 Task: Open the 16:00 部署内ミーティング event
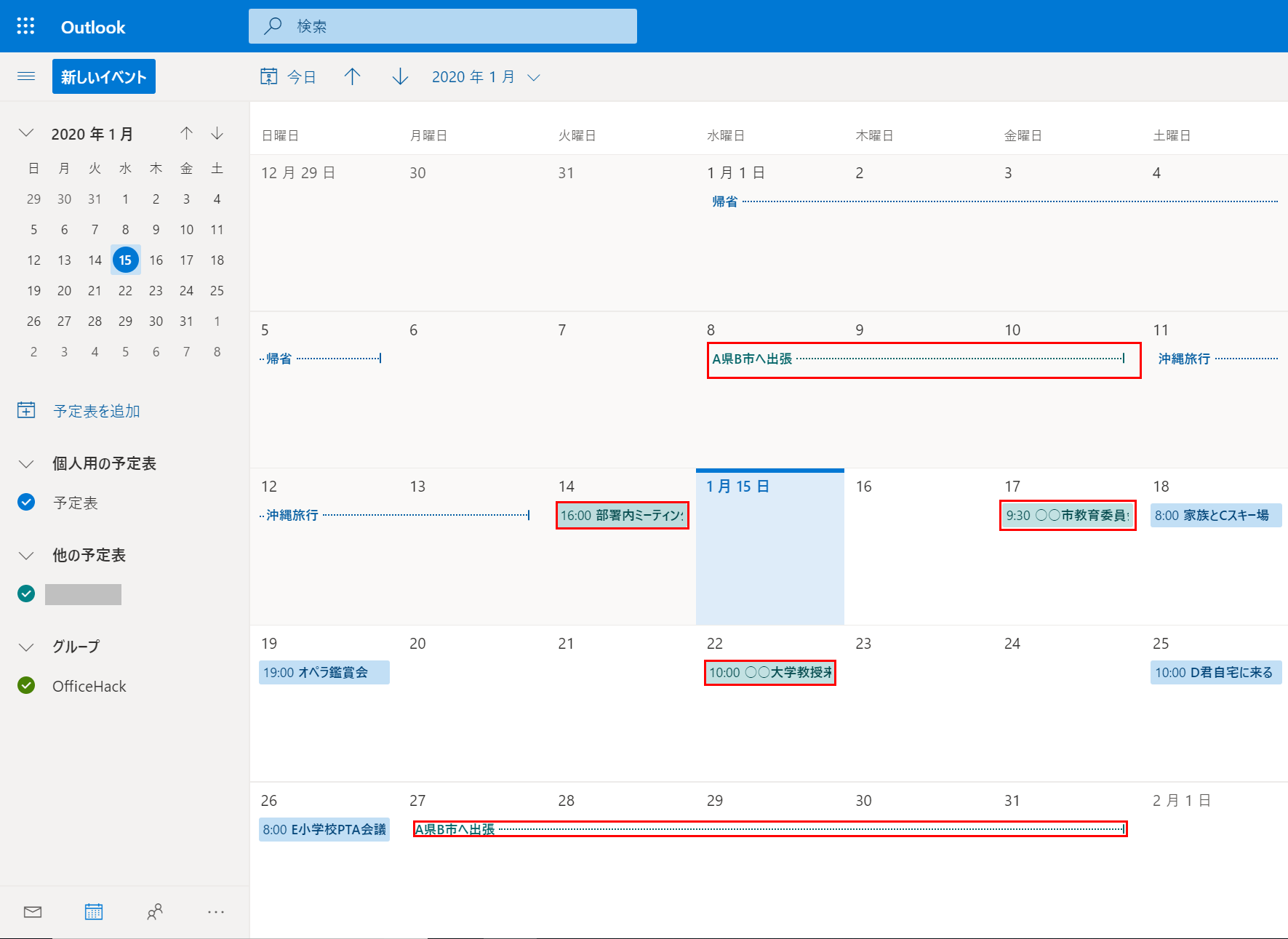(622, 515)
